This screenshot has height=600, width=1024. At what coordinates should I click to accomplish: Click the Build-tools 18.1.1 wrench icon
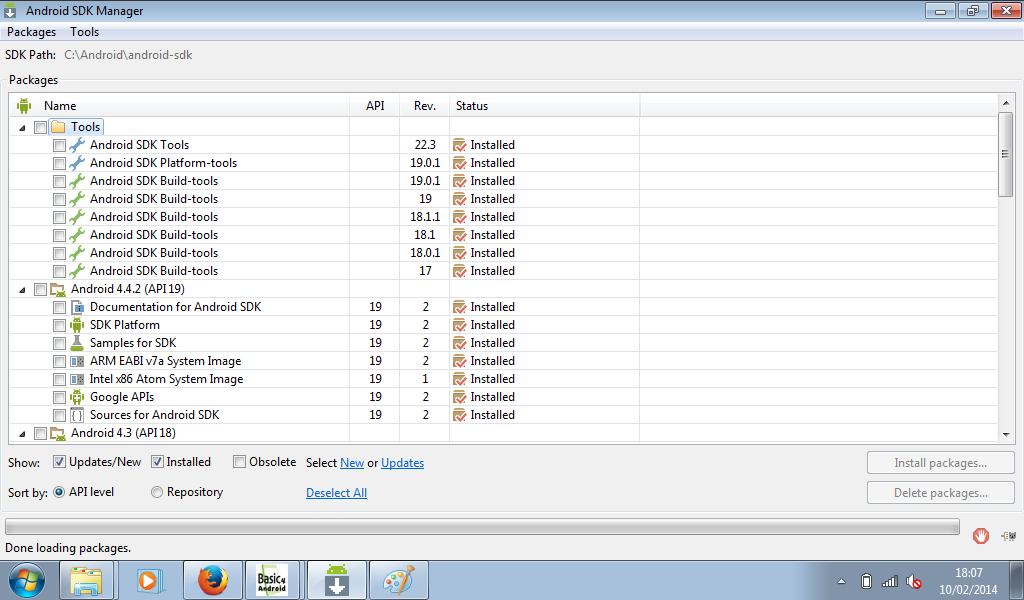77,217
